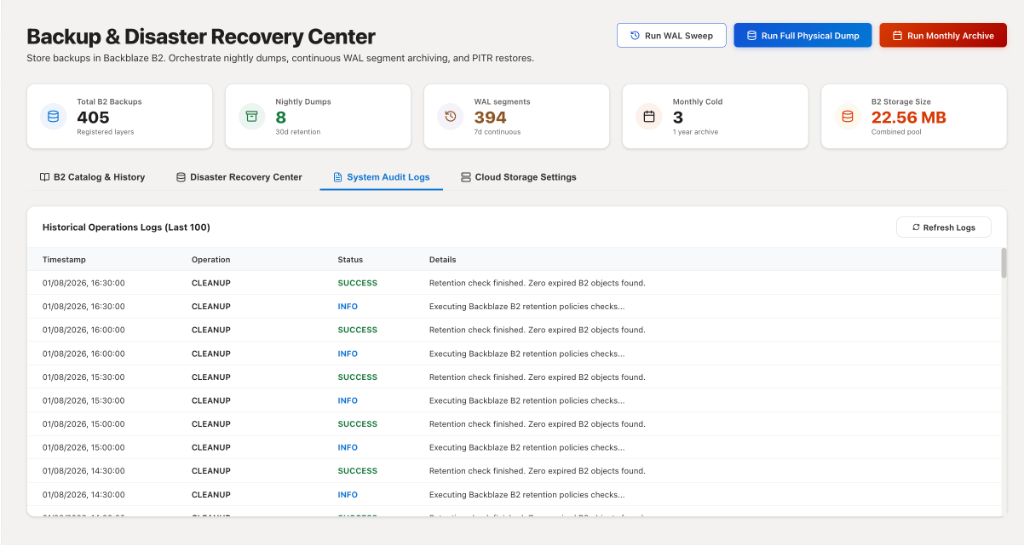Image resolution: width=1024 pixels, height=545 pixels.
Task: Click INFO status in the 16:00:00 row
Action: click(x=347, y=354)
